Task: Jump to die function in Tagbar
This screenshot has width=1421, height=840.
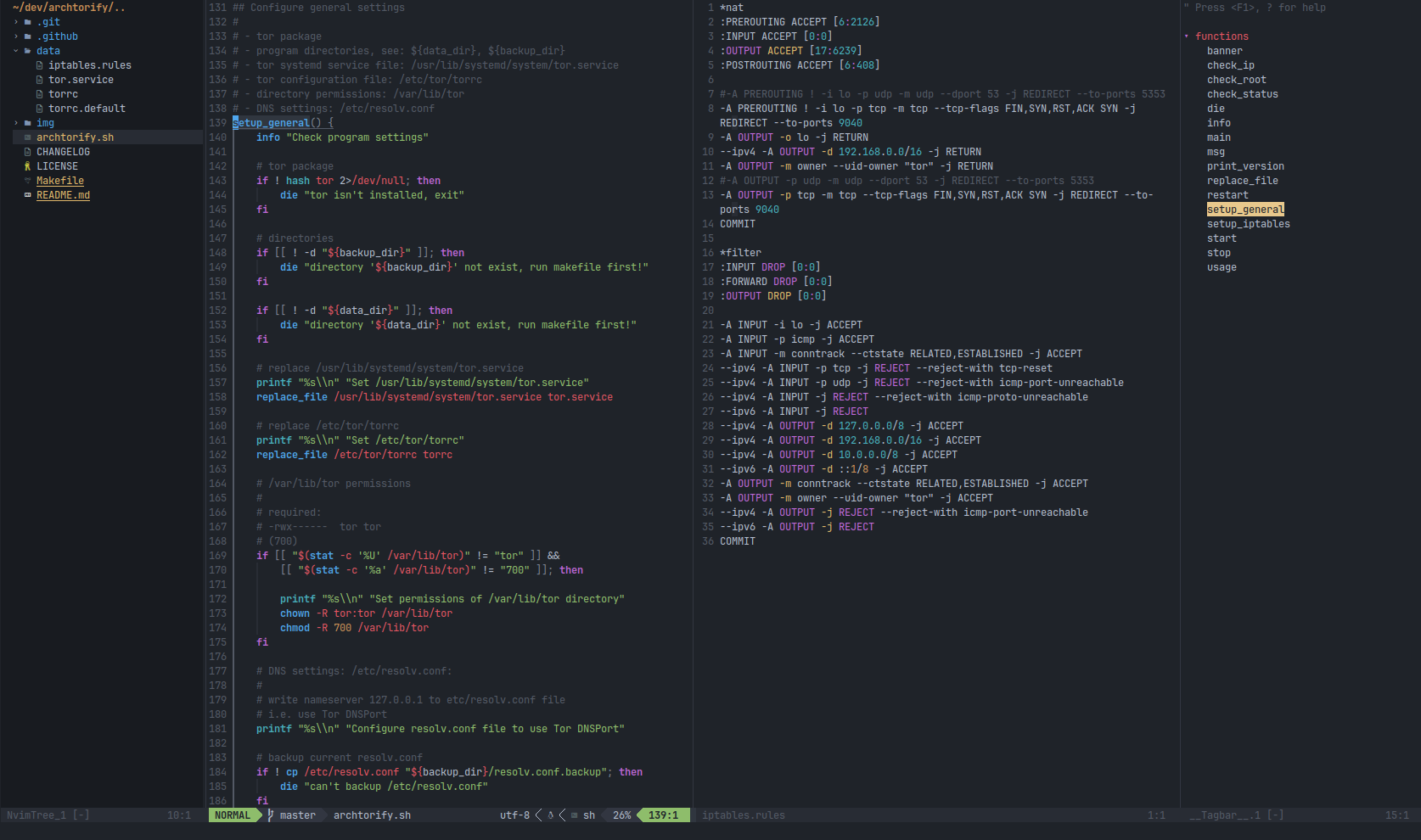Action: click(x=1216, y=109)
